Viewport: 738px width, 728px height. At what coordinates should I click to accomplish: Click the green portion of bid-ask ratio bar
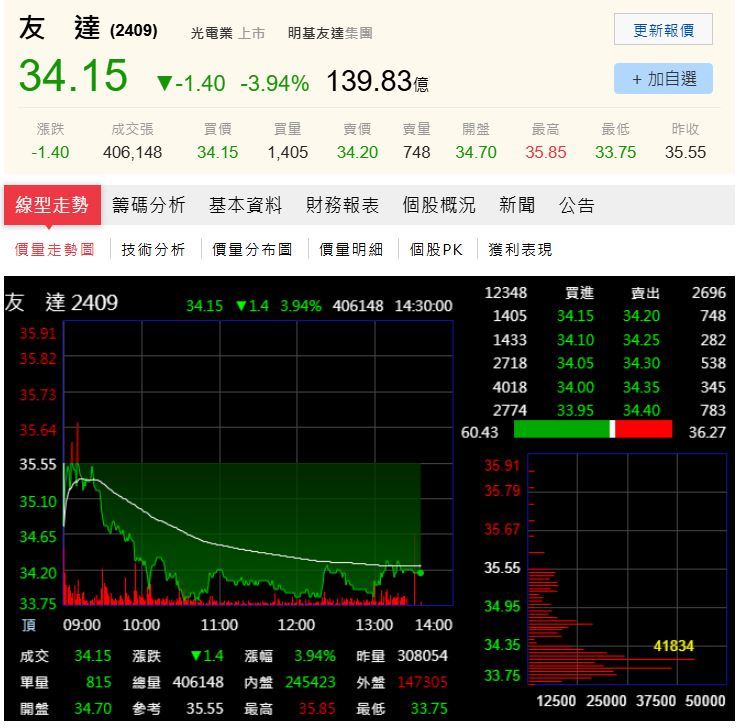pyautogui.click(x=562, y=429)
